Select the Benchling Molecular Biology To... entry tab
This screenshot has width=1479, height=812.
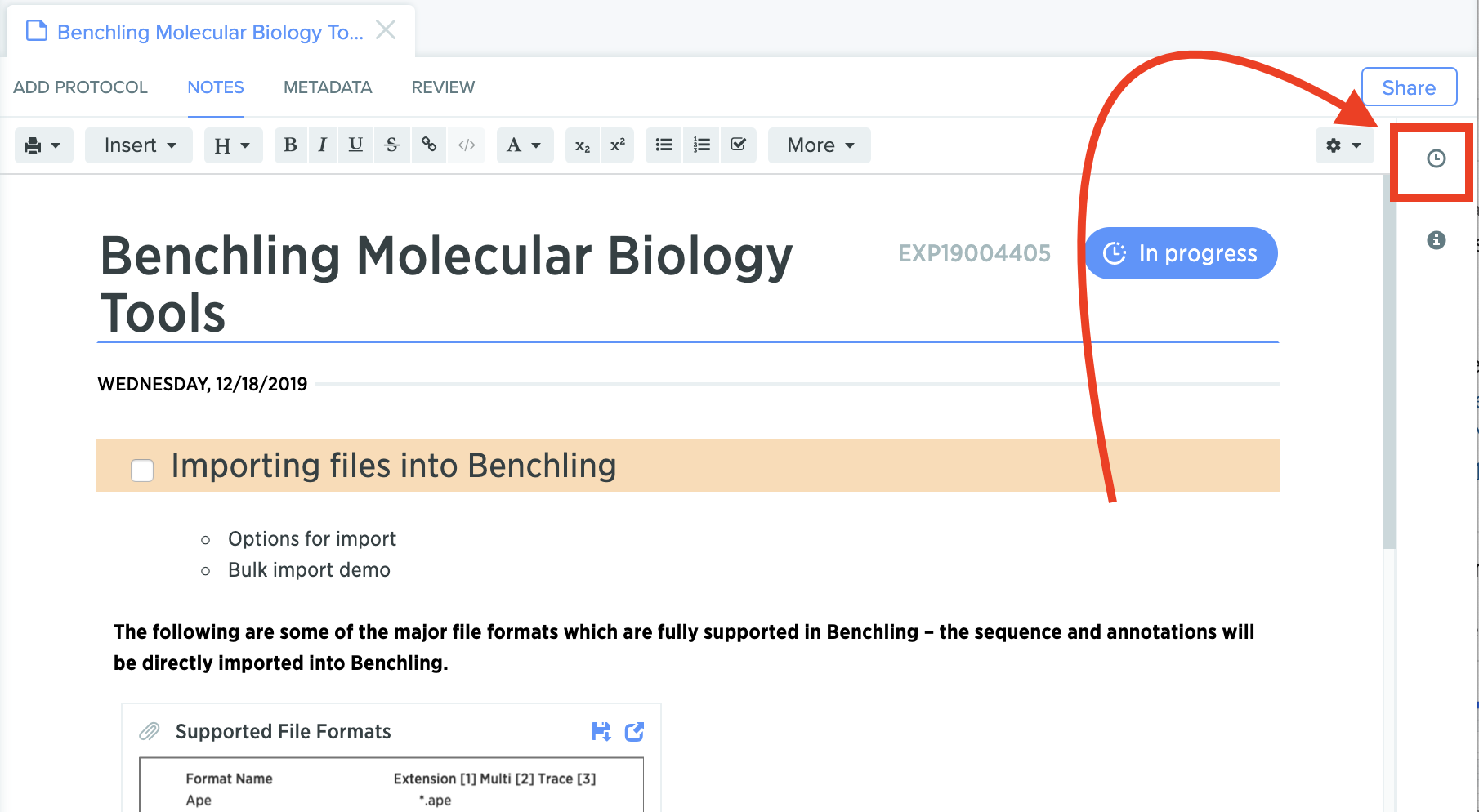point(210,32)
